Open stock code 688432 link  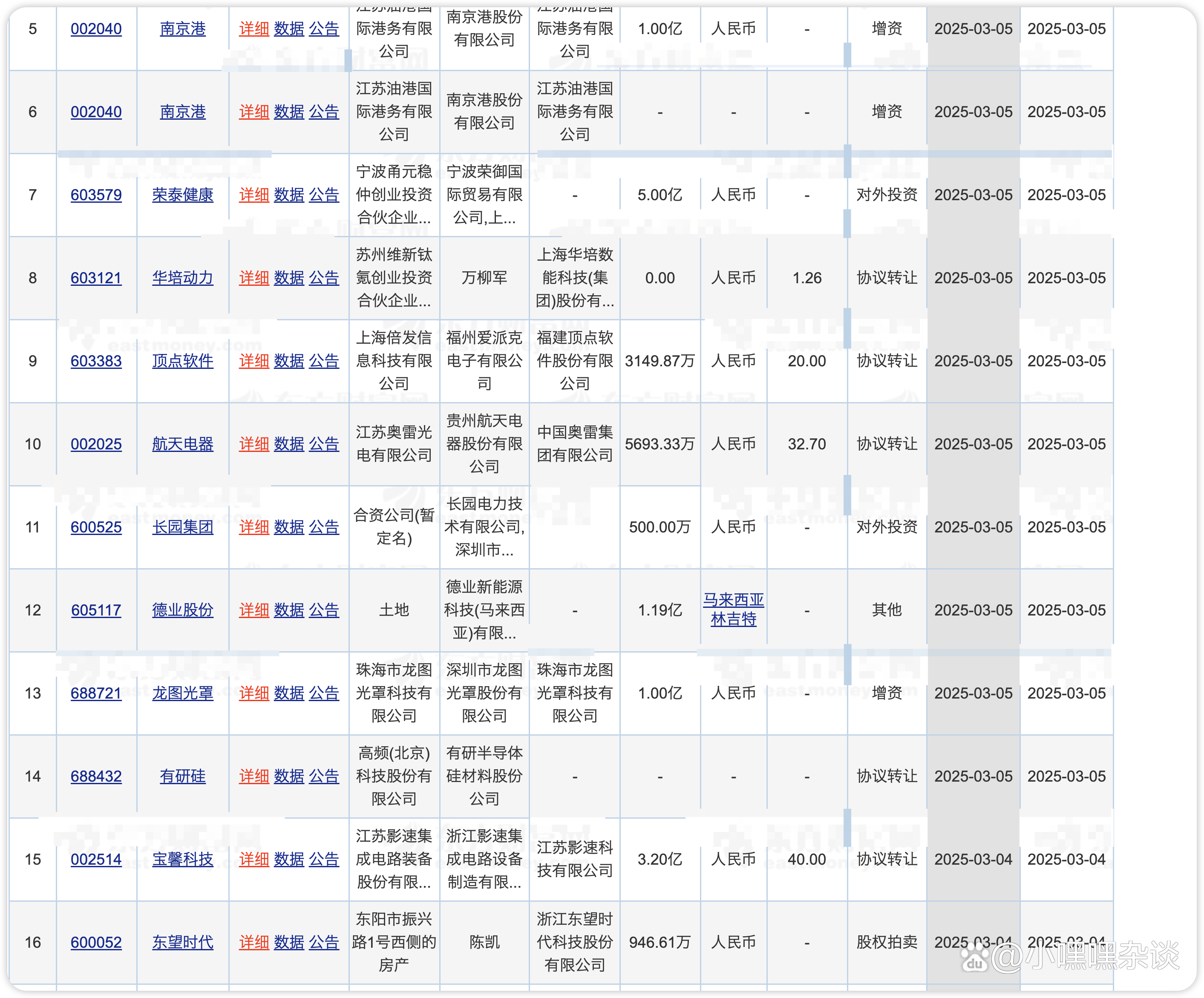click(x=96, y=776)
